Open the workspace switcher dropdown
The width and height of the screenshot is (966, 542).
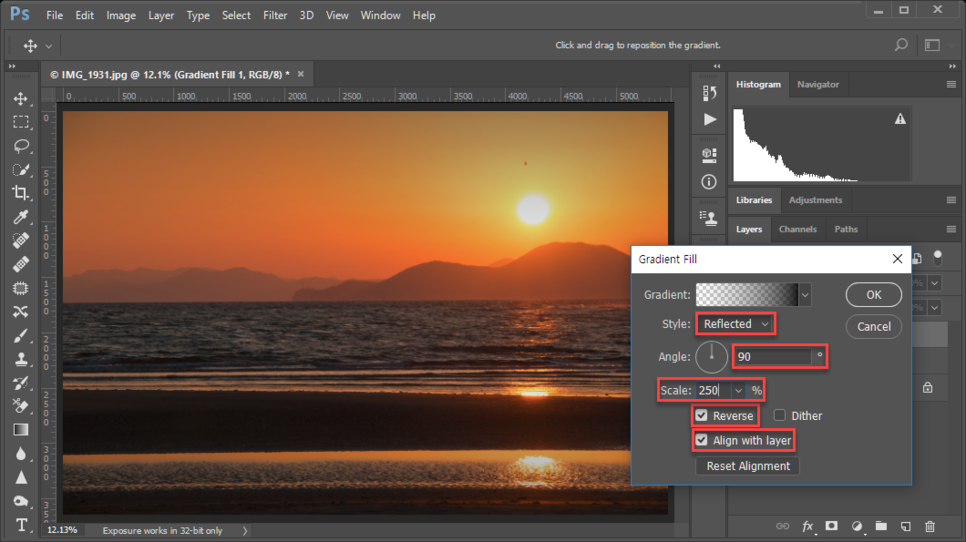[932, 45]
